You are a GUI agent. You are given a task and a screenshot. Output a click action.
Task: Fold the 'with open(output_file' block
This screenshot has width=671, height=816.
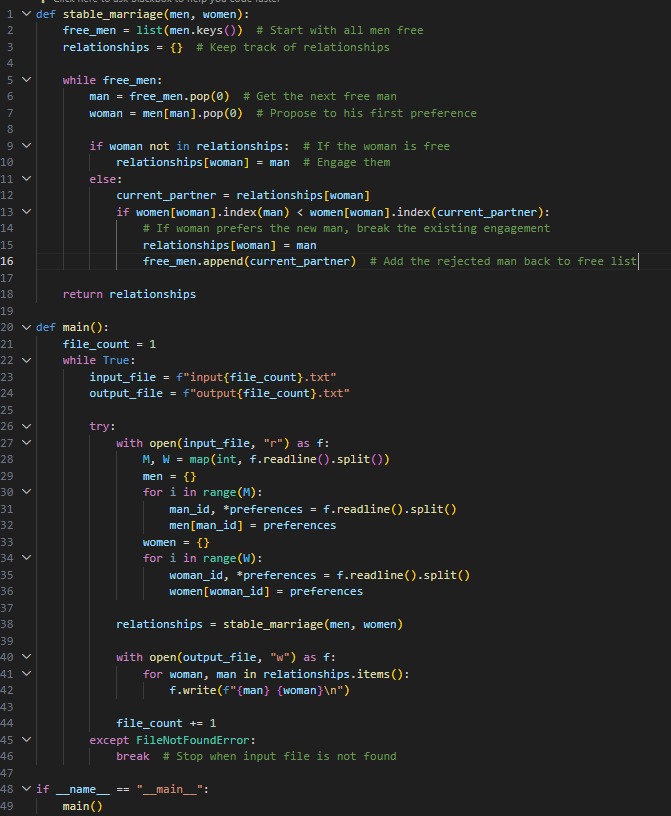26,657
